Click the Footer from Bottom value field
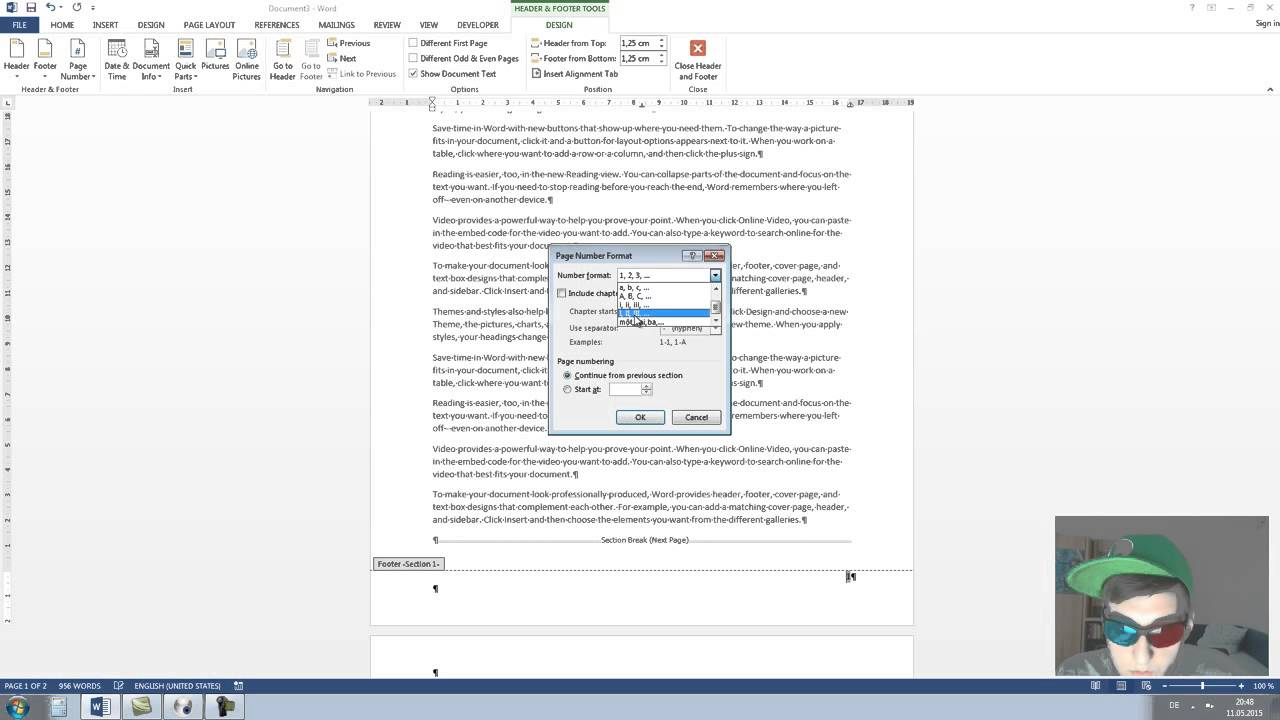 (638, 58)
